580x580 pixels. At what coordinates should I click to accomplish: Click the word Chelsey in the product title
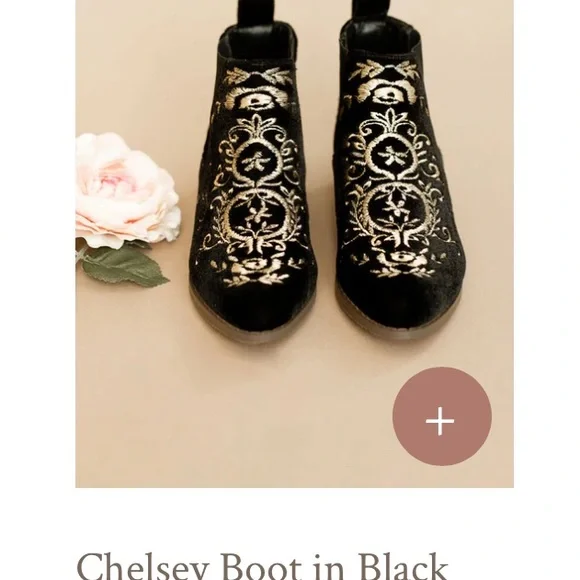click(143, 566)
